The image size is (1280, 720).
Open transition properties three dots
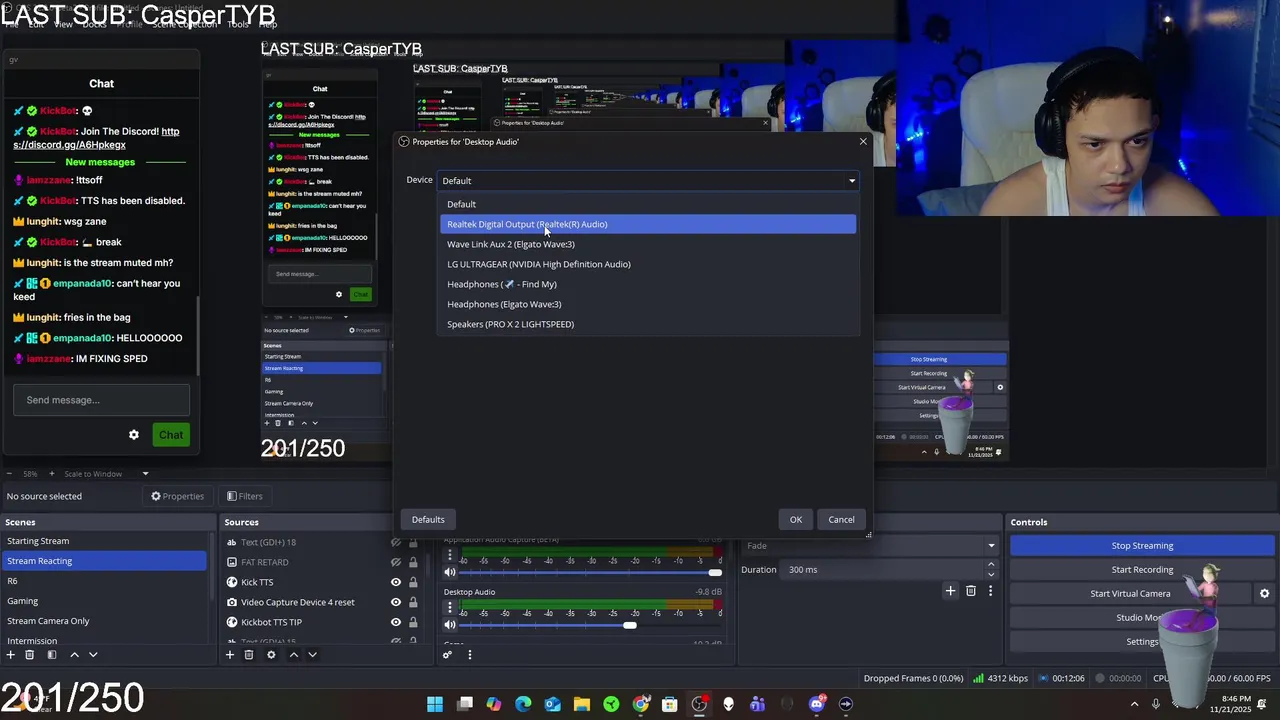(x=991, y=591)
